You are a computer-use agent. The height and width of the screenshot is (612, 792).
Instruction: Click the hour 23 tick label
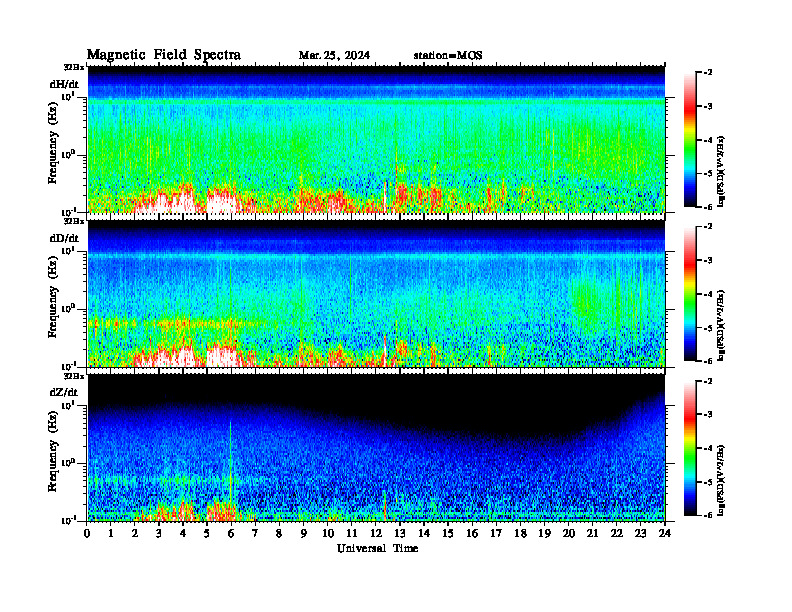click(x=641, y=533)
